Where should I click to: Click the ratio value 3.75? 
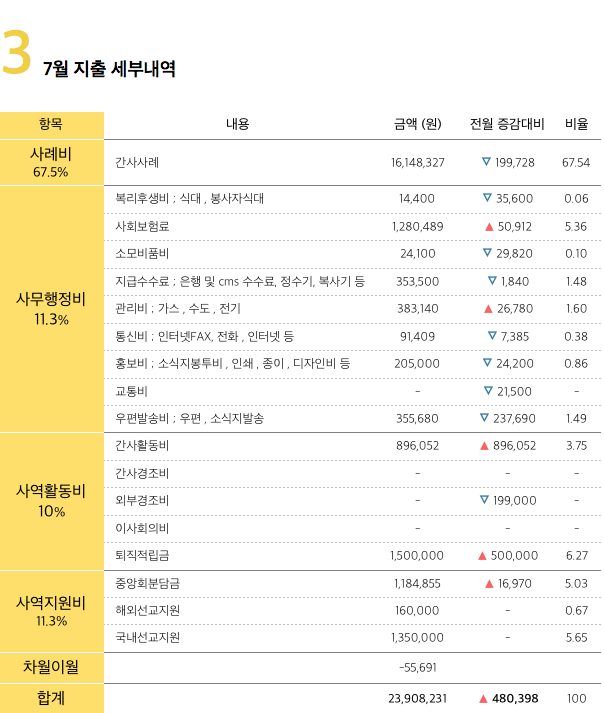576,446
